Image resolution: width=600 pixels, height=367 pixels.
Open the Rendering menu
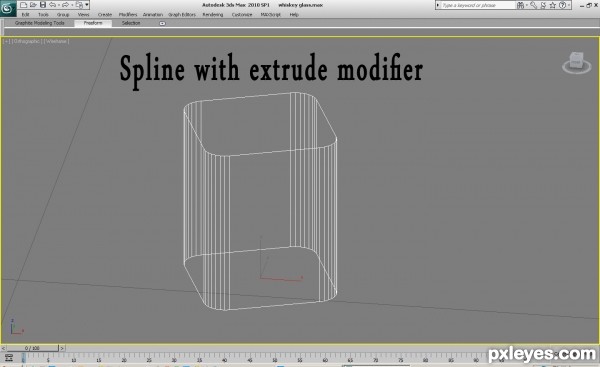tap(213, 15)
